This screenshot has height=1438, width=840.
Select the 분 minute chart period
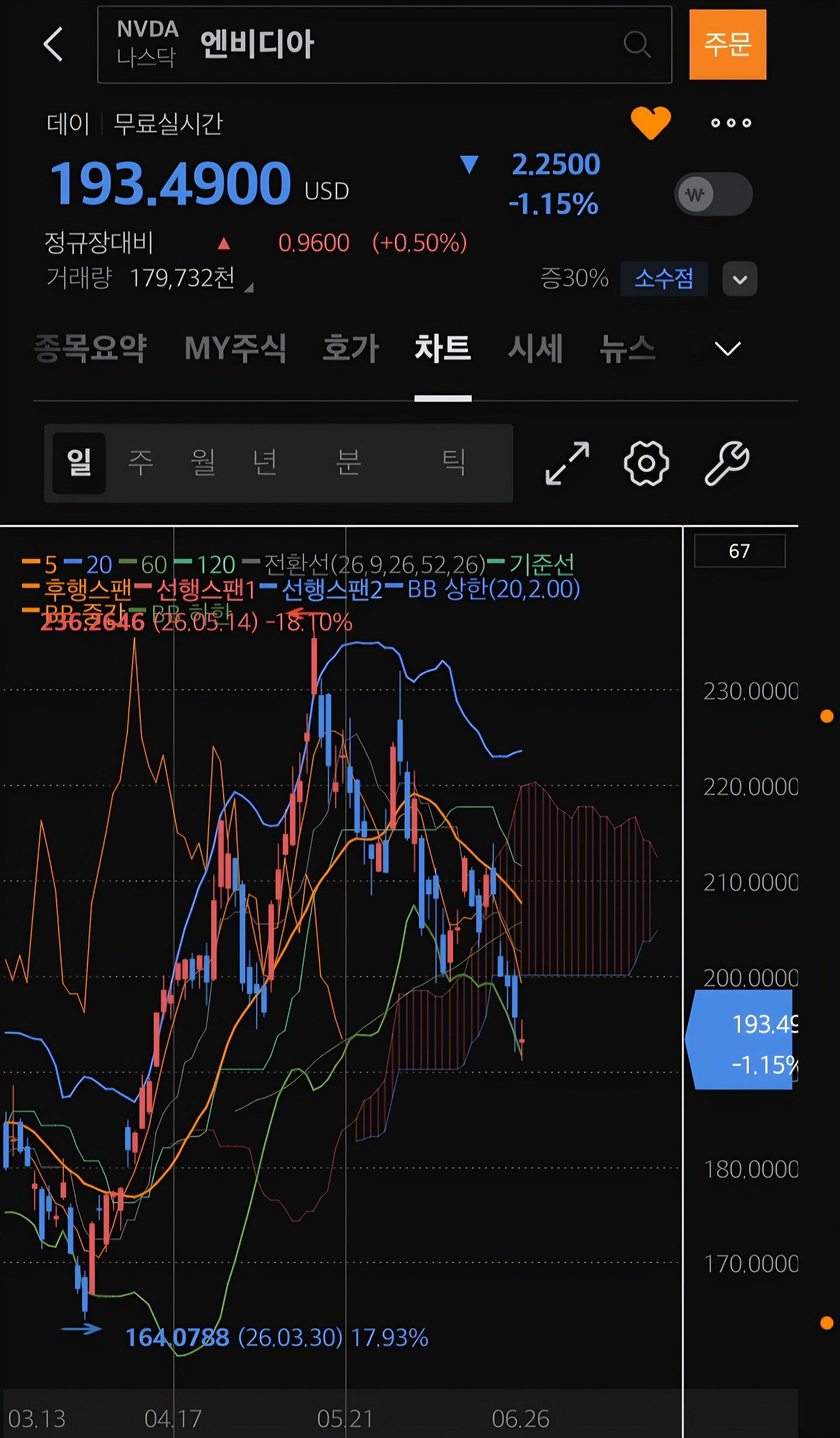click(348, 463)
